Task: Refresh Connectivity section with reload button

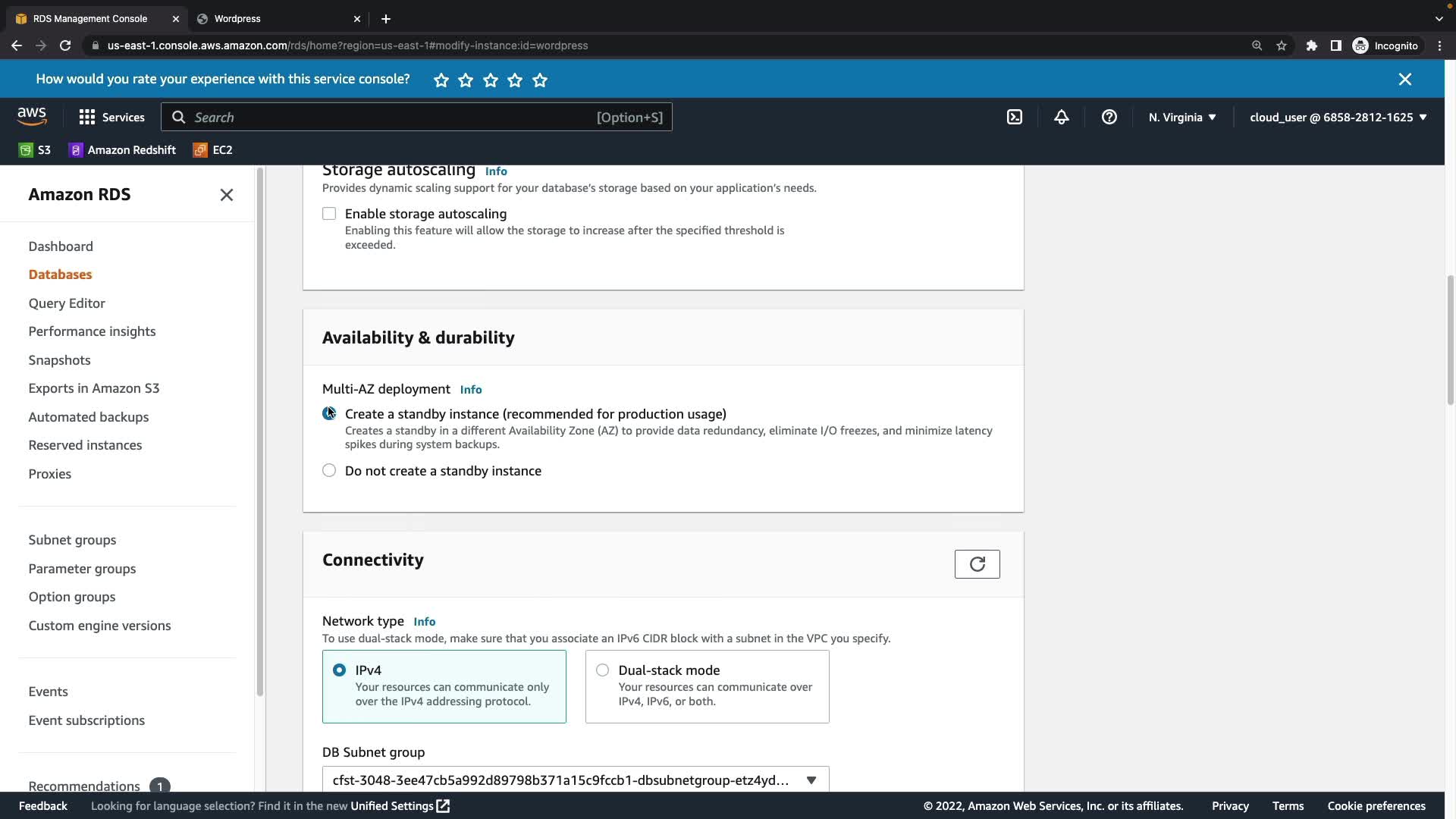Action: click(x=977, y=563)
